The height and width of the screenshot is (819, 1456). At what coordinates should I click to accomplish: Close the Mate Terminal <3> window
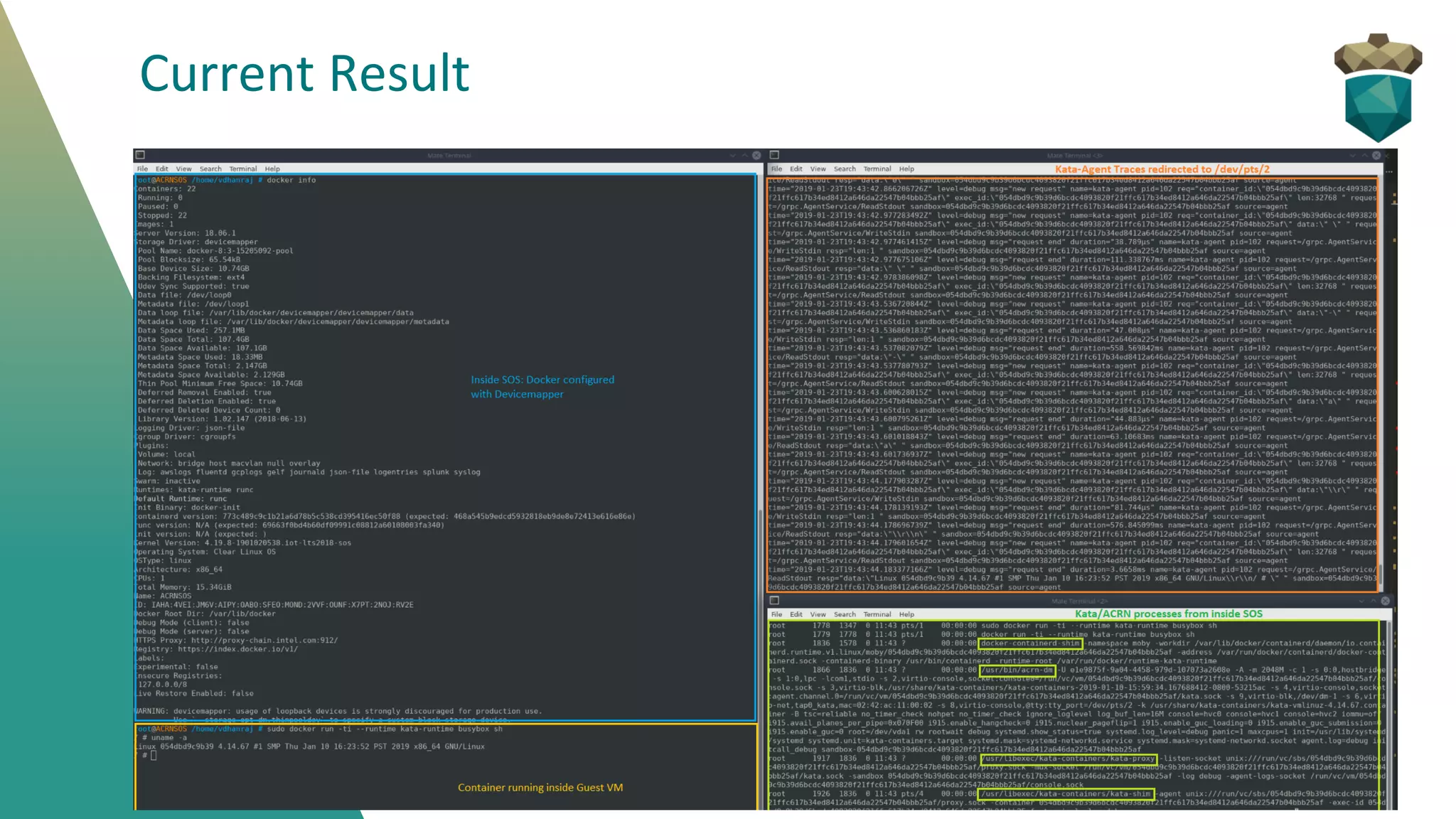coord(1376,155)
